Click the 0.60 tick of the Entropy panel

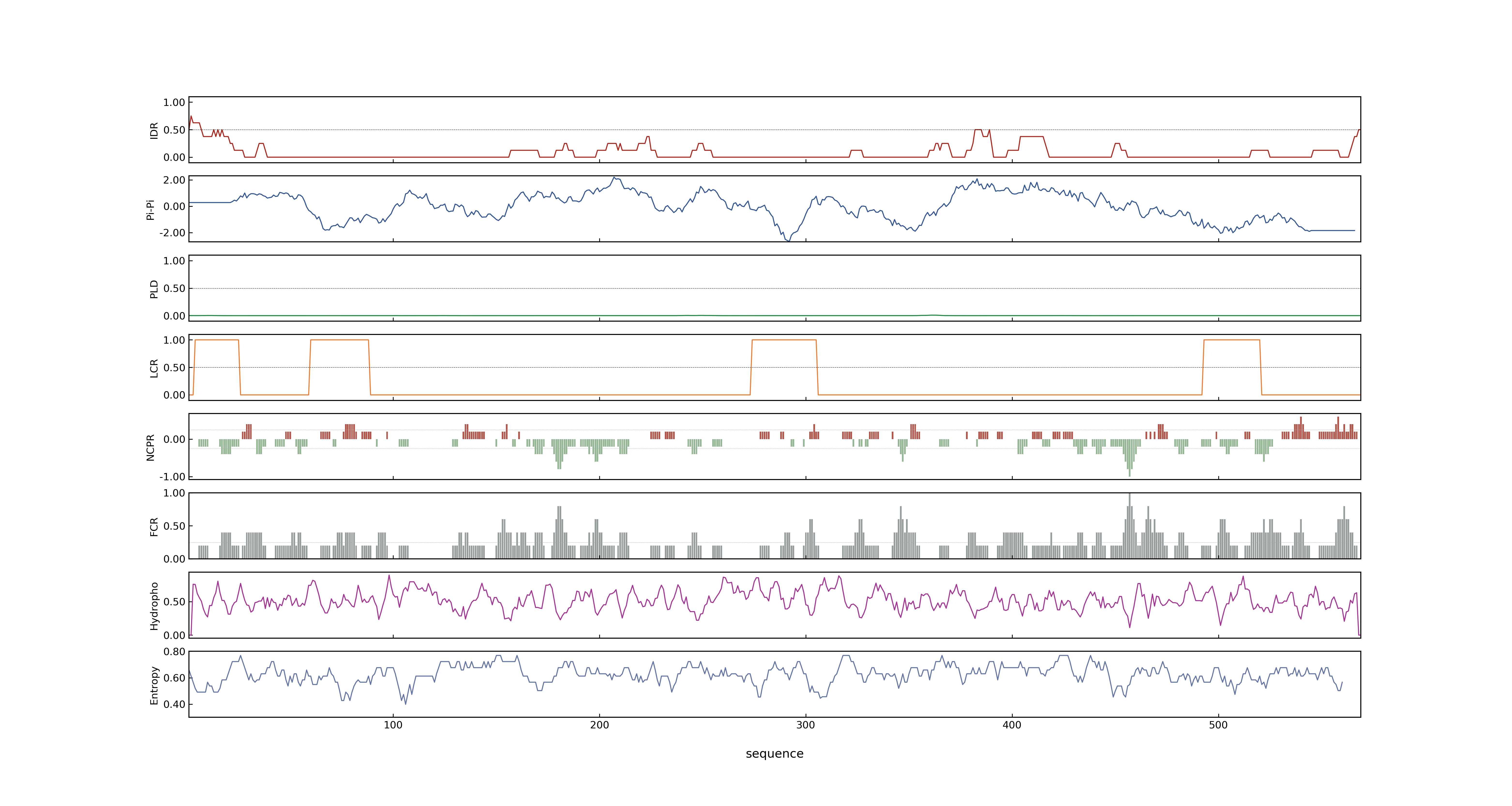(174, 678)
